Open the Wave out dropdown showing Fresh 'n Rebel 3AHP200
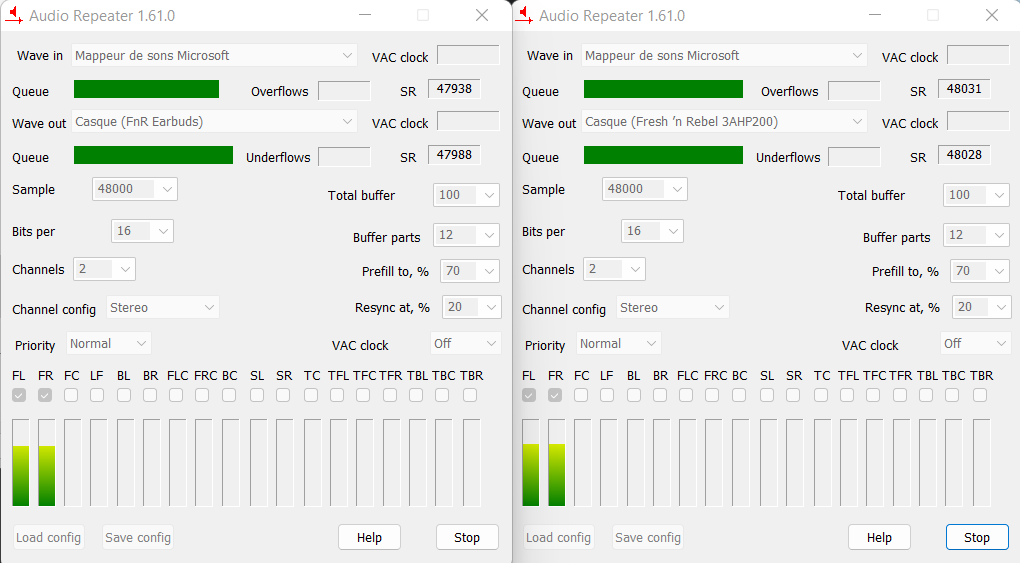1020x563 pixels. 724,122
